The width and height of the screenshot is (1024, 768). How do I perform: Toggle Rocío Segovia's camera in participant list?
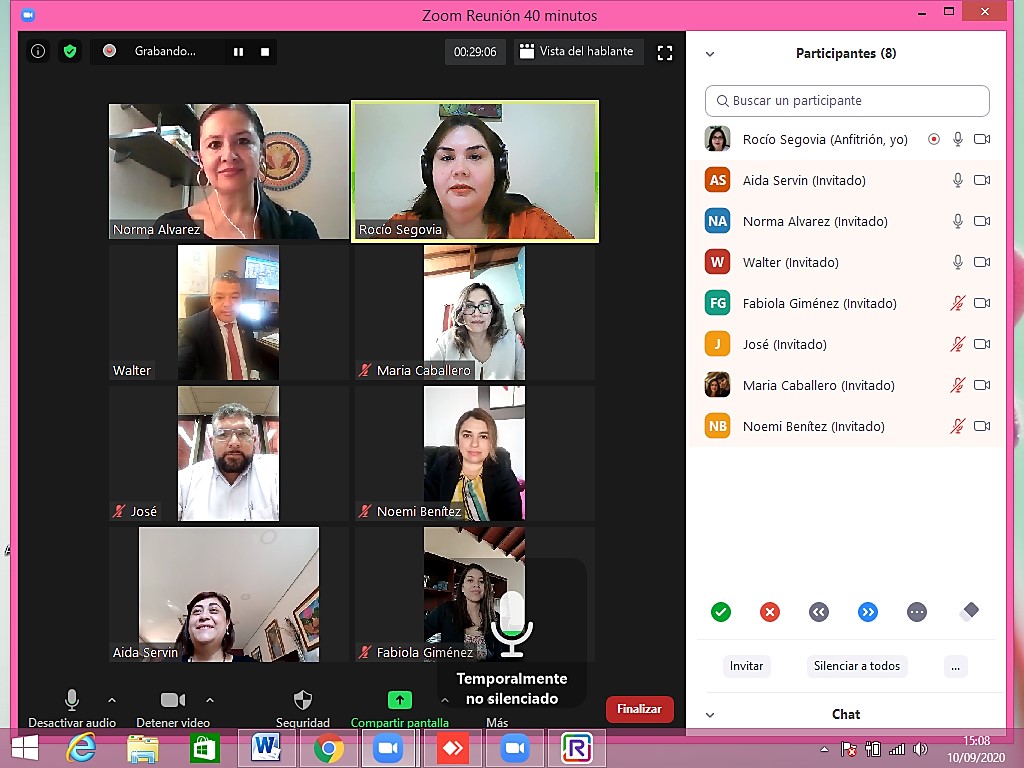(x=982, y=139)
